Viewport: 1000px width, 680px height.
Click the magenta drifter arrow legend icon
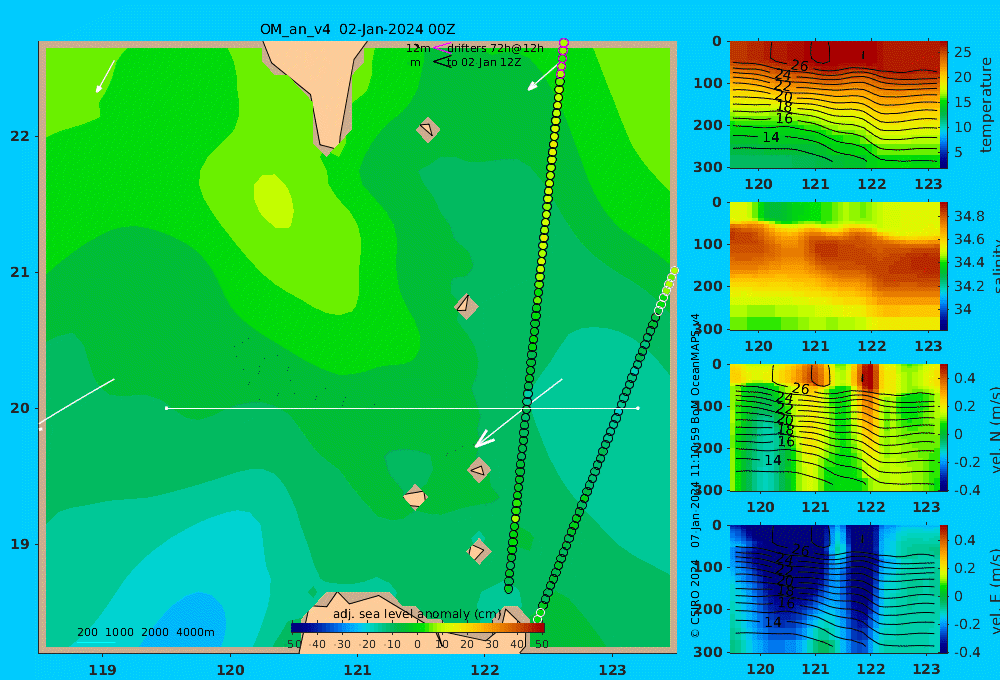442,47
